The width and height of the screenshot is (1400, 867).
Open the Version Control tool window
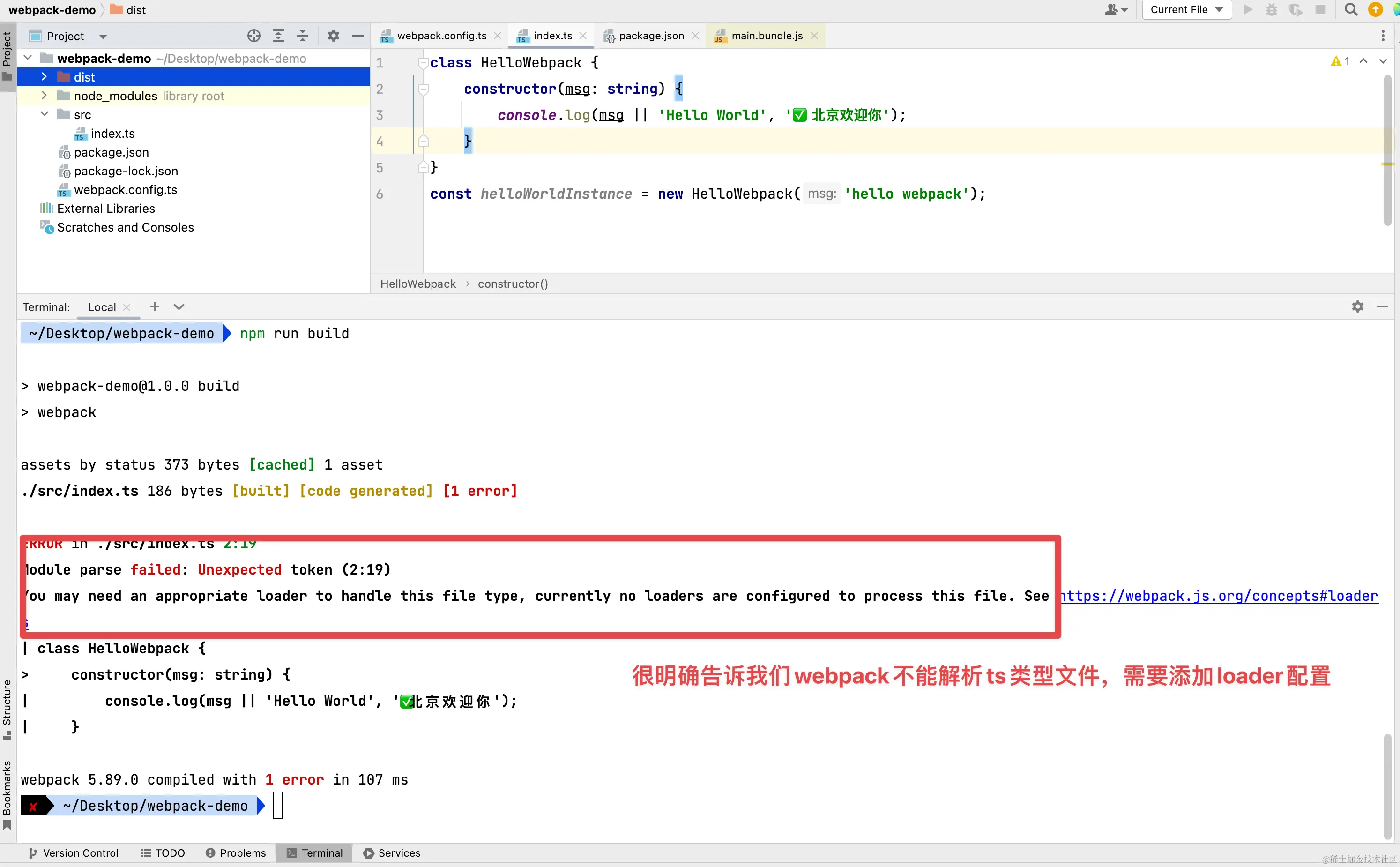tap(74, 853)
